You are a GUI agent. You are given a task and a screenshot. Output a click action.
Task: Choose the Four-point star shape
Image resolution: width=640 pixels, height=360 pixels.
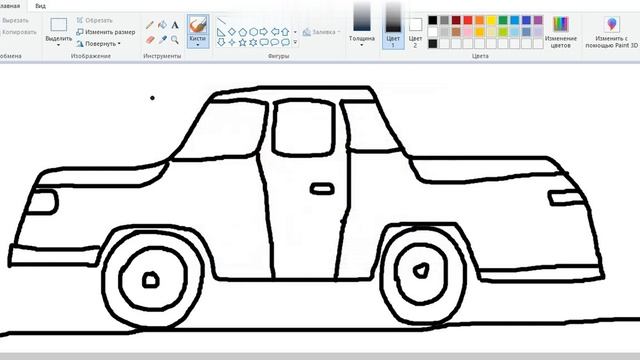[x=232, y=42]
